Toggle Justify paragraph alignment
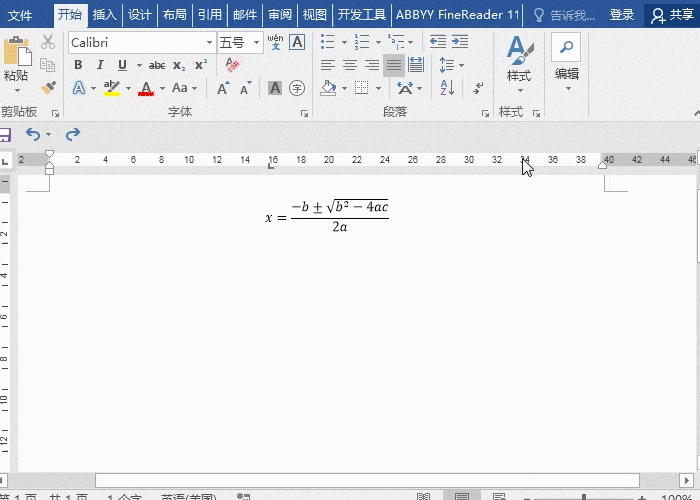This screenshot has width=700, height=500. [394, 65]
